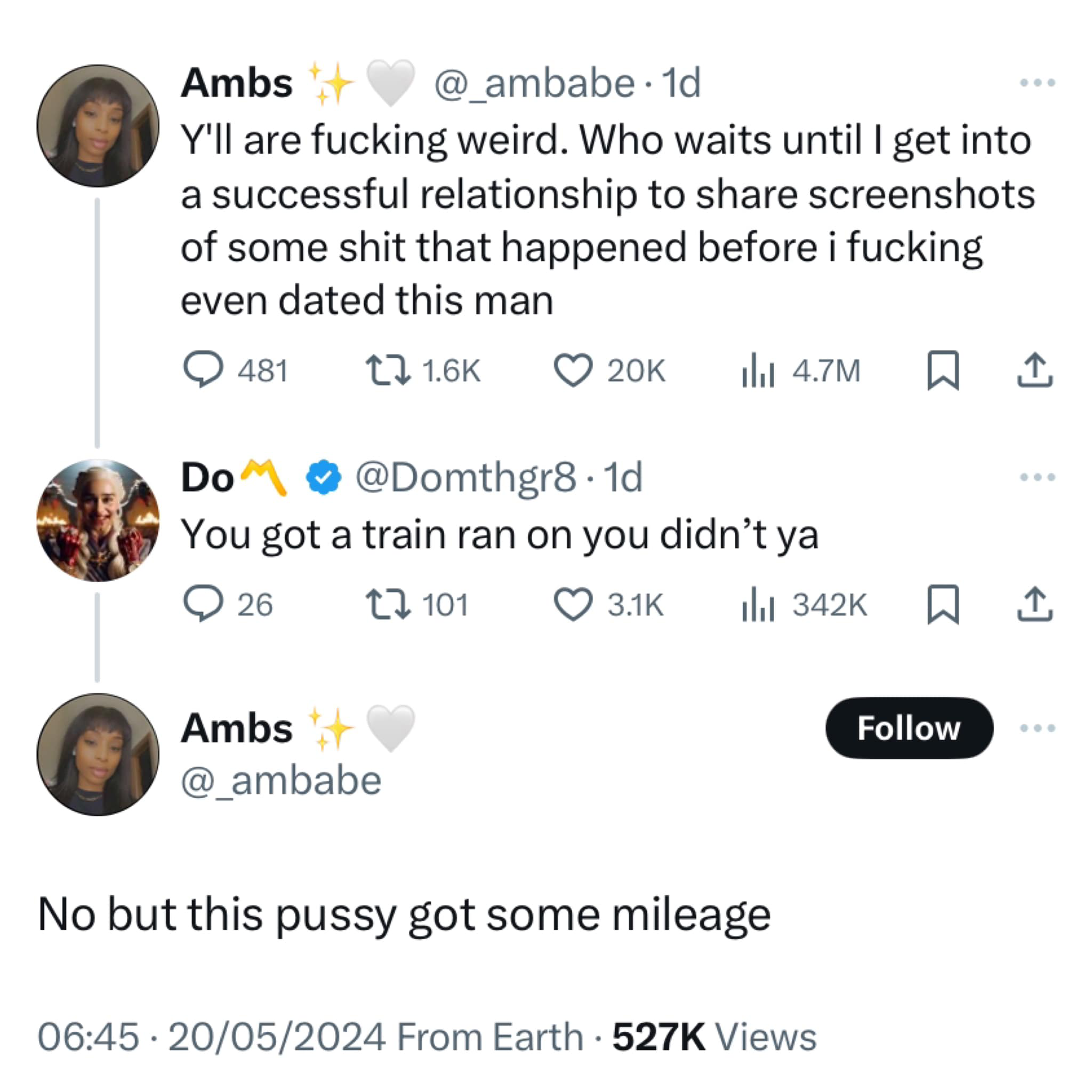Like the first tweet with 20K likes
1092x1092 pixels.
(573, 370)
